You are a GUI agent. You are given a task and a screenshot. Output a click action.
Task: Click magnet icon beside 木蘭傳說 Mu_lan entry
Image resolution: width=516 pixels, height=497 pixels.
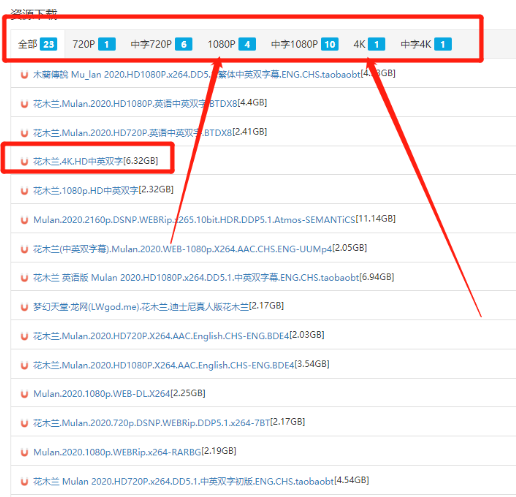pos(24,75)
